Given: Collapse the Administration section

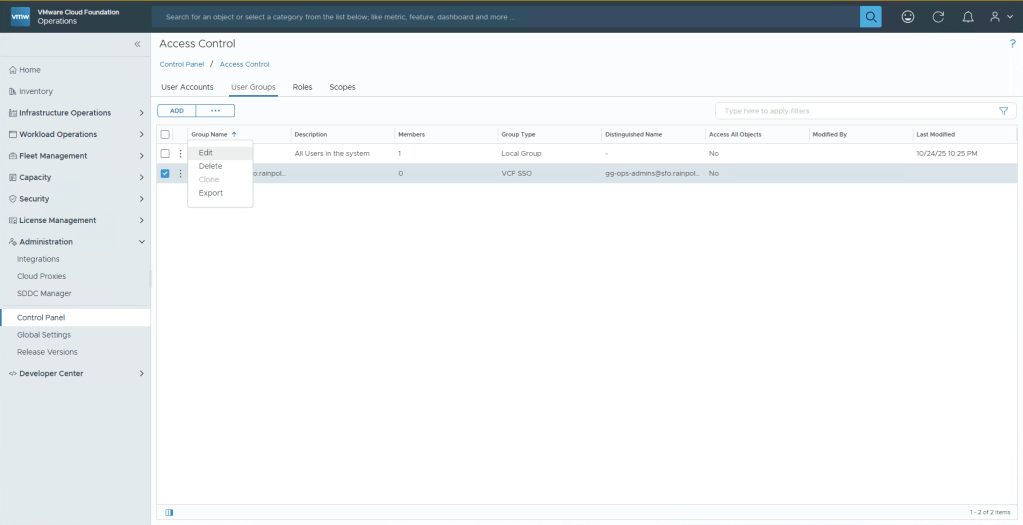Looking at the screenshot, I should tap(141, 242).
